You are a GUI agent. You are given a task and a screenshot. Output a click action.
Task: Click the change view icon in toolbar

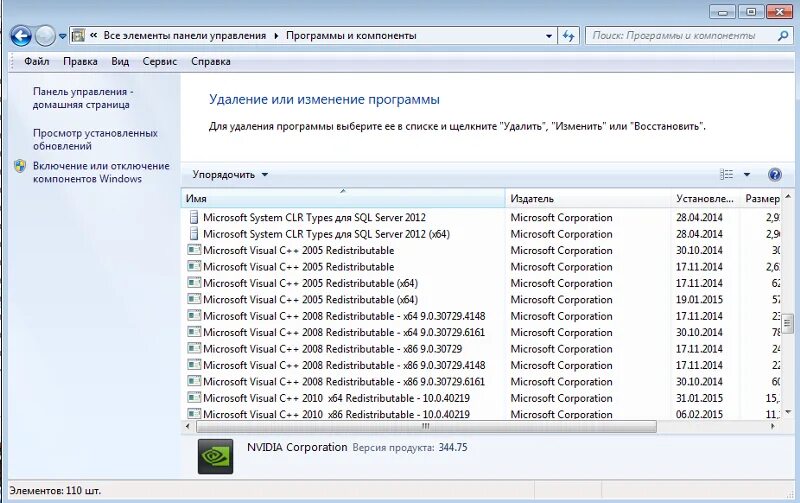(727, 174)
